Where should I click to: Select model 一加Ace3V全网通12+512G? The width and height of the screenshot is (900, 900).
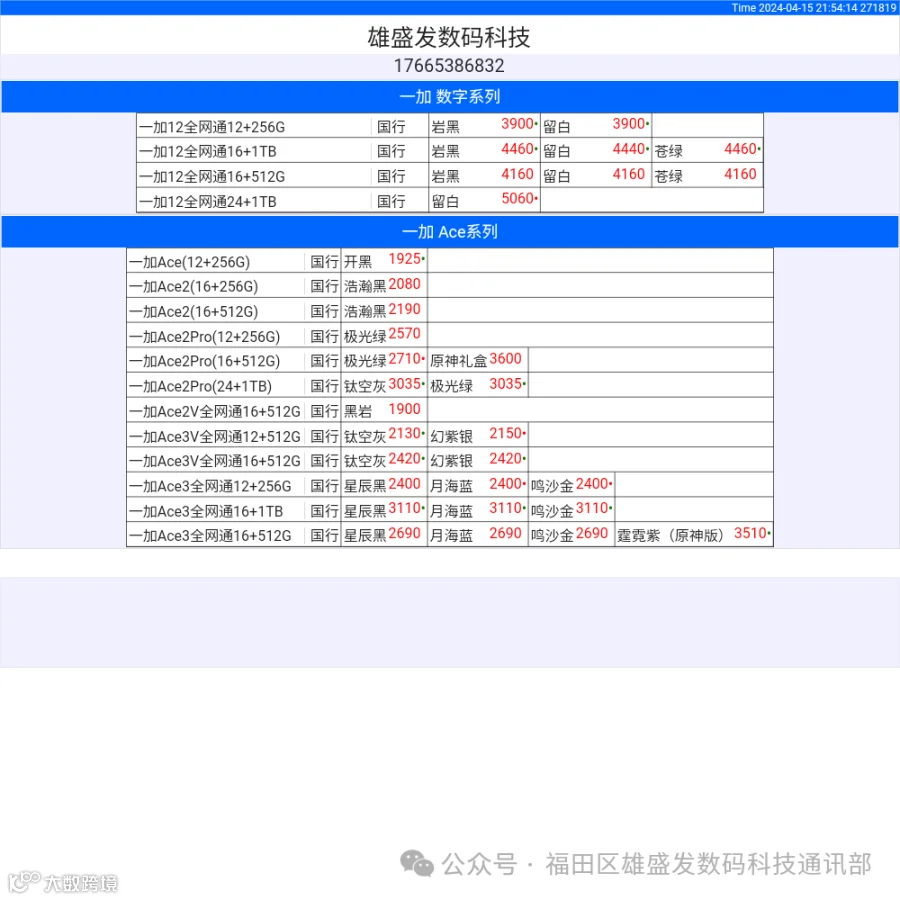(x=215, y=437)
